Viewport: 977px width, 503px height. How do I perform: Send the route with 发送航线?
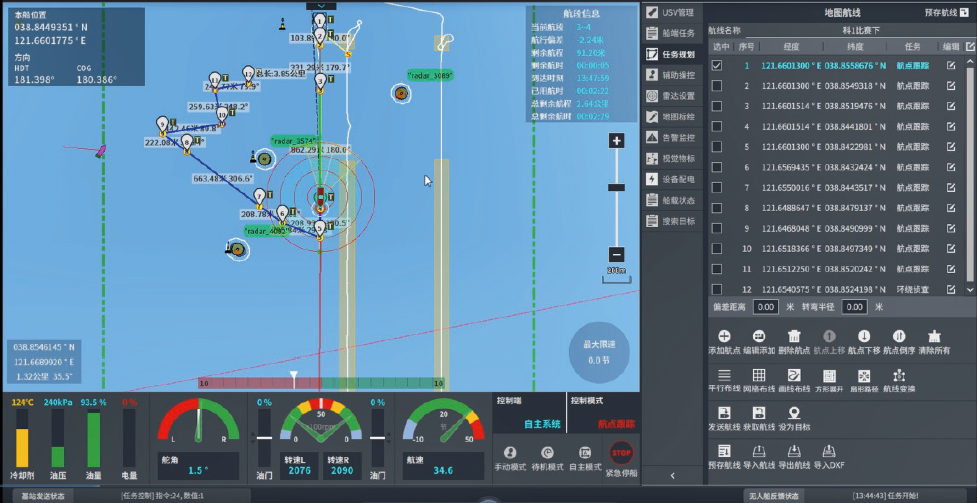(725, 413)
